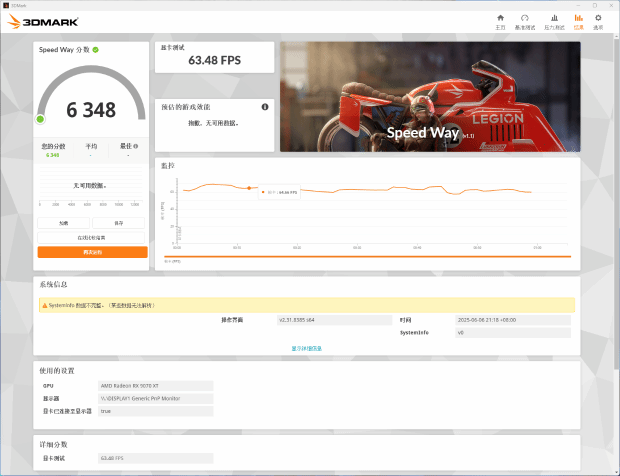Click the yellow SystemInfo incomplete-data warning text
Viewport: 620px width, 476px height.
pos(102,305)
